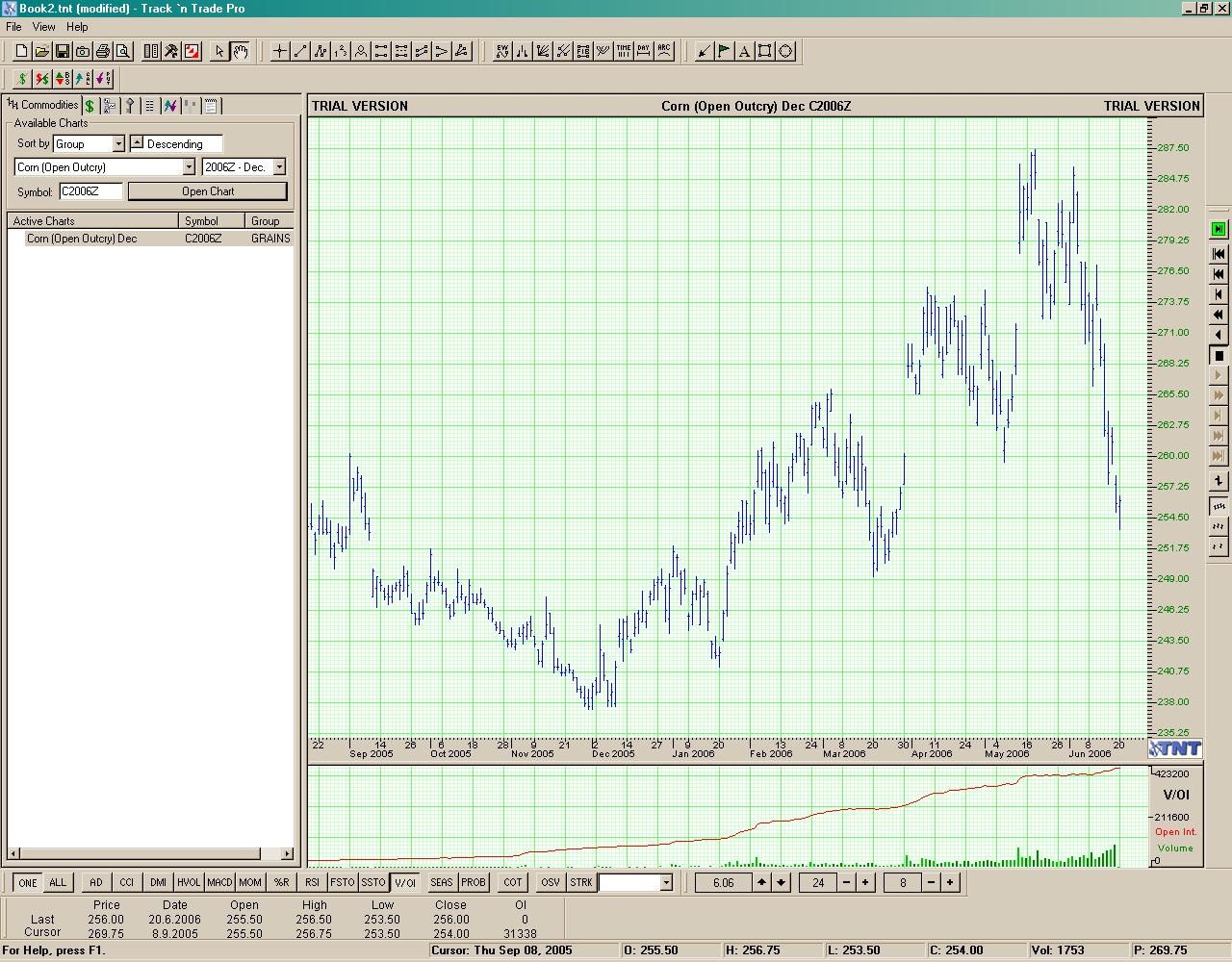Click the Symbol input field C2006Z
The height and width of the screenshot is (962, 1232).
pyautogui.click(x=91, y=191)
